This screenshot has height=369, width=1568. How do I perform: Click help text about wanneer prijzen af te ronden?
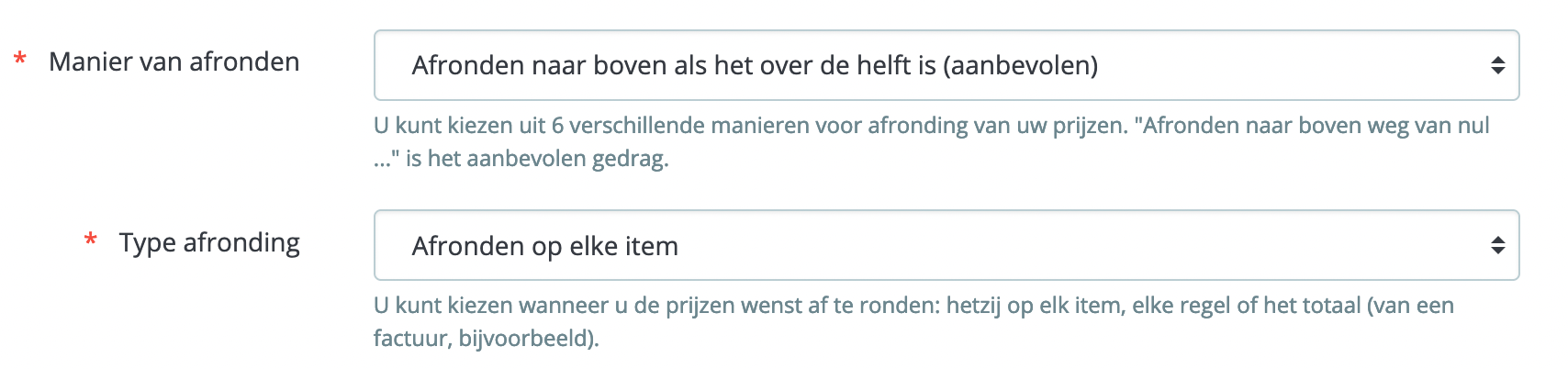913,321
